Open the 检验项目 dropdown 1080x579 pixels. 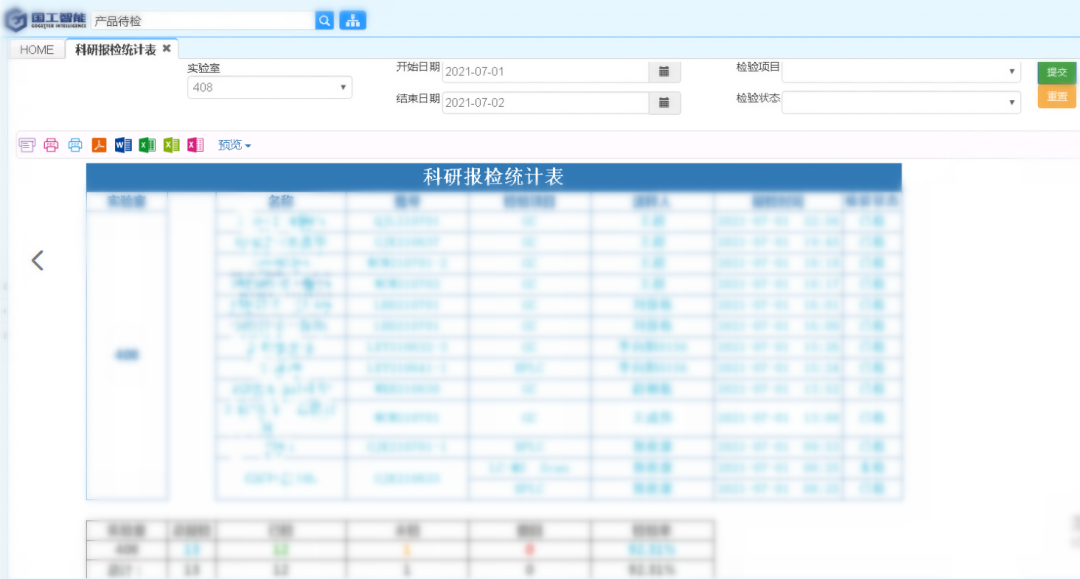pos(900,72)
